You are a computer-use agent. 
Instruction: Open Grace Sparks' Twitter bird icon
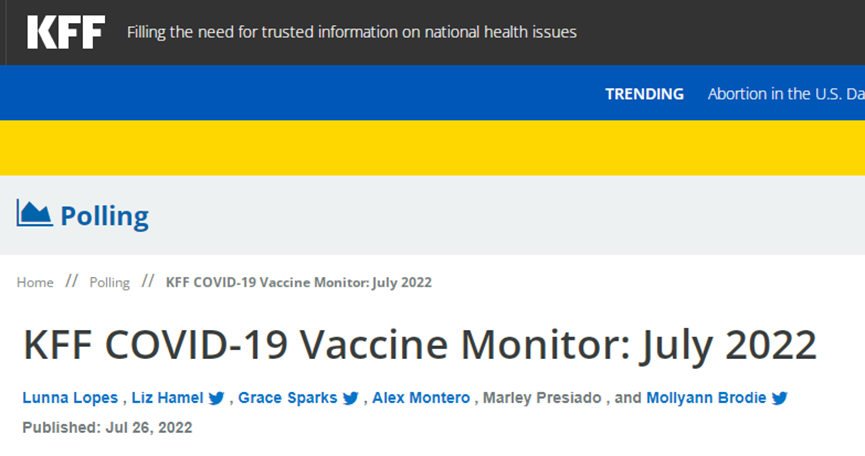point(351,398)
